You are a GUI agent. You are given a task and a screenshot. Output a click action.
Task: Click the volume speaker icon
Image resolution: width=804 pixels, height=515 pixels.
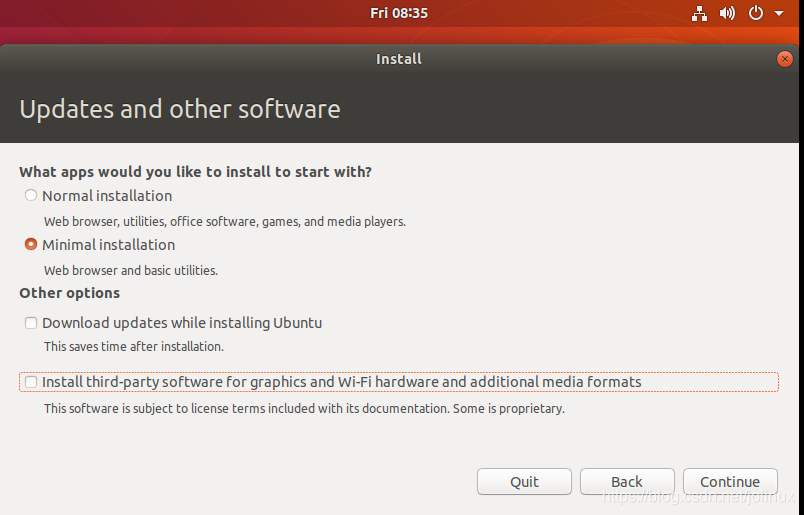tap(727, 13)
